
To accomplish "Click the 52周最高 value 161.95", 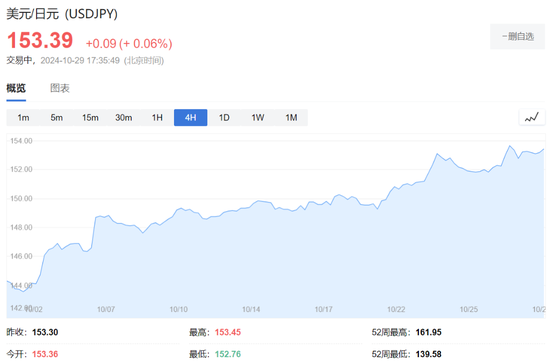I will 429,332.
